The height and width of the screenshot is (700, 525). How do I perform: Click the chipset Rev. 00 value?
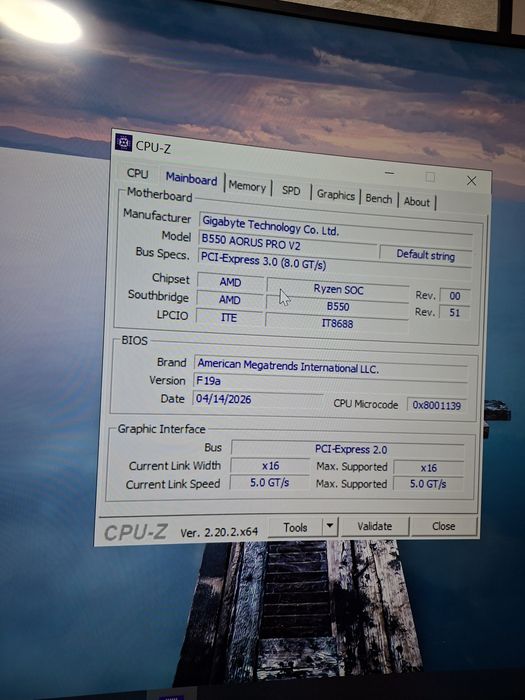pyautogui.click(x=454, y=296)
